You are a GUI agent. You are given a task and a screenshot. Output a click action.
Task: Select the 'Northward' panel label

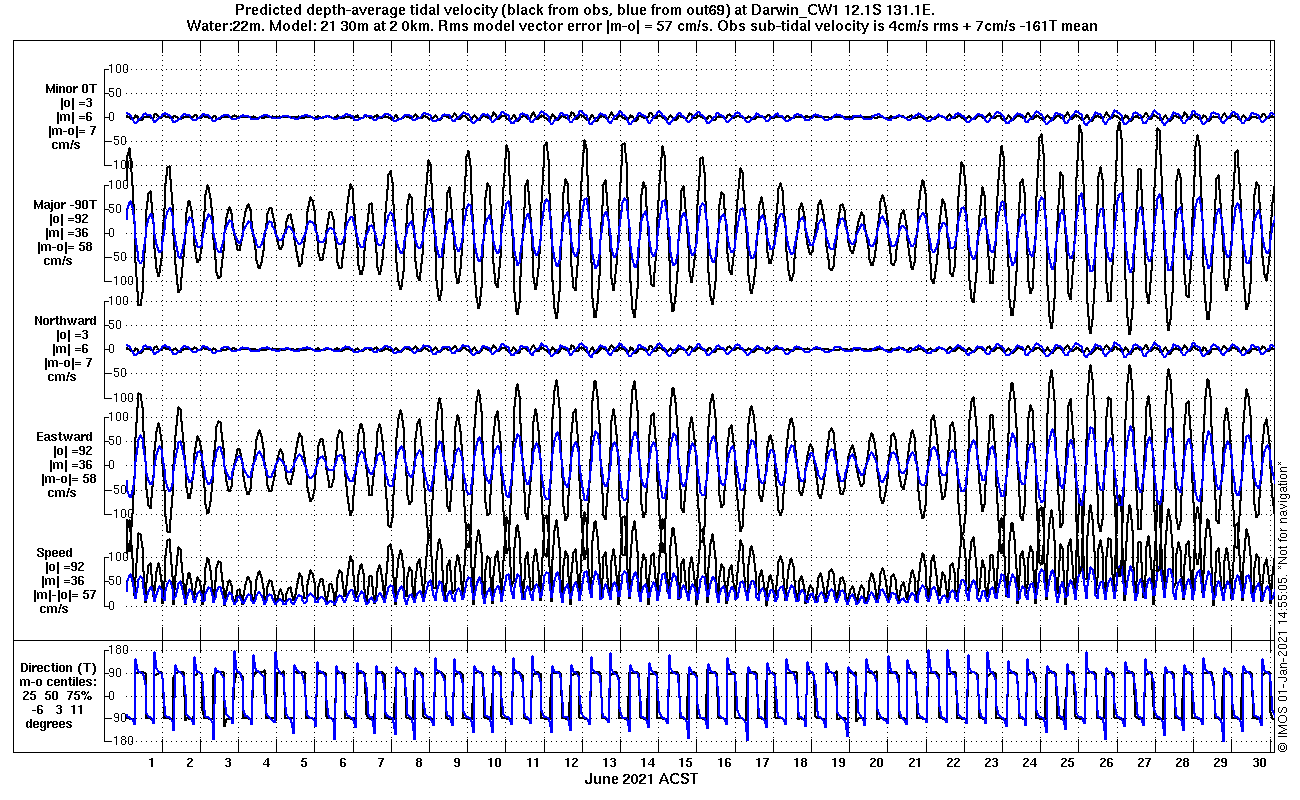[65, 321]
